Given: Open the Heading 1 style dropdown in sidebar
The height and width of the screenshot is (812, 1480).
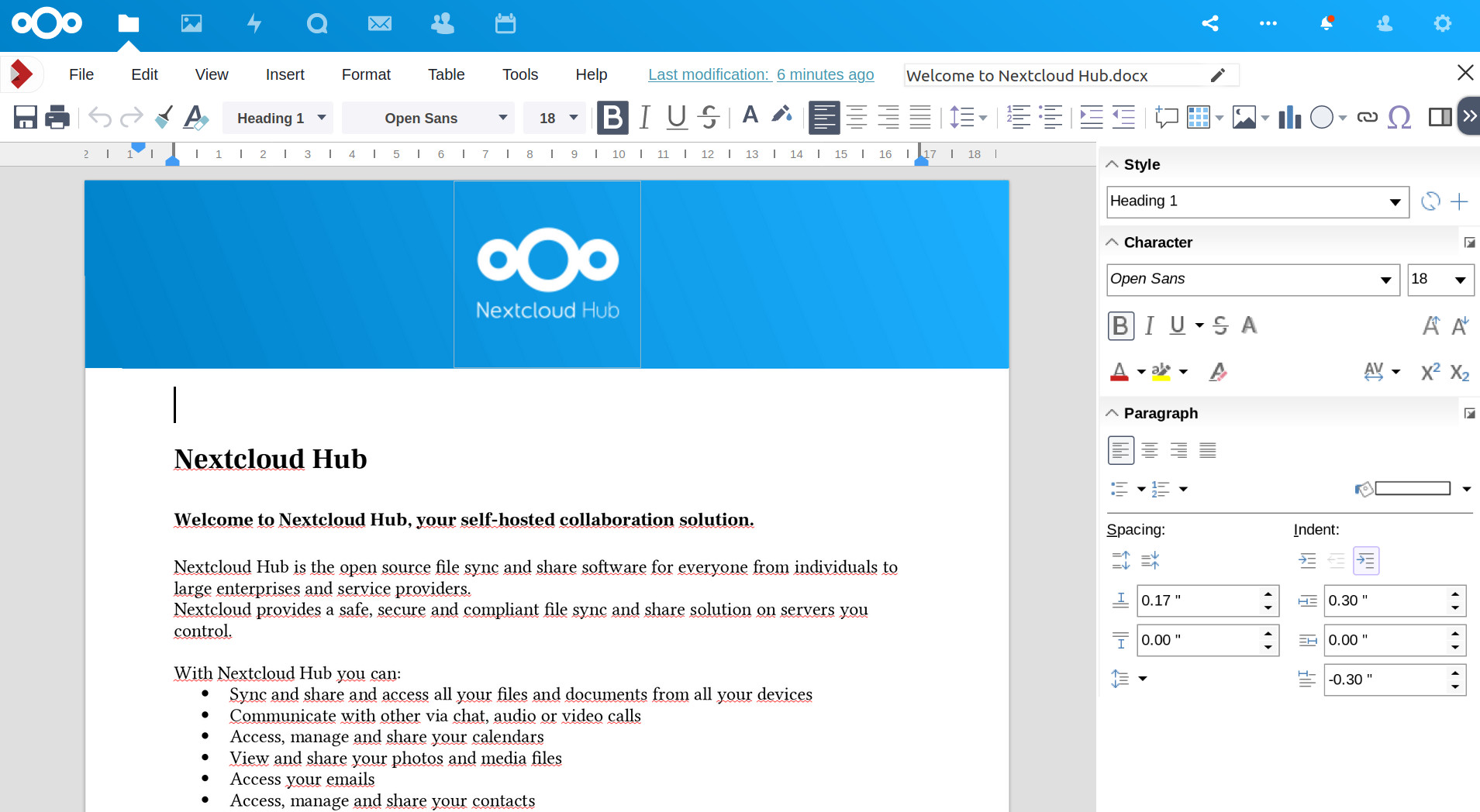Looking at the screenshot, I should click(x=1395, y=201).
